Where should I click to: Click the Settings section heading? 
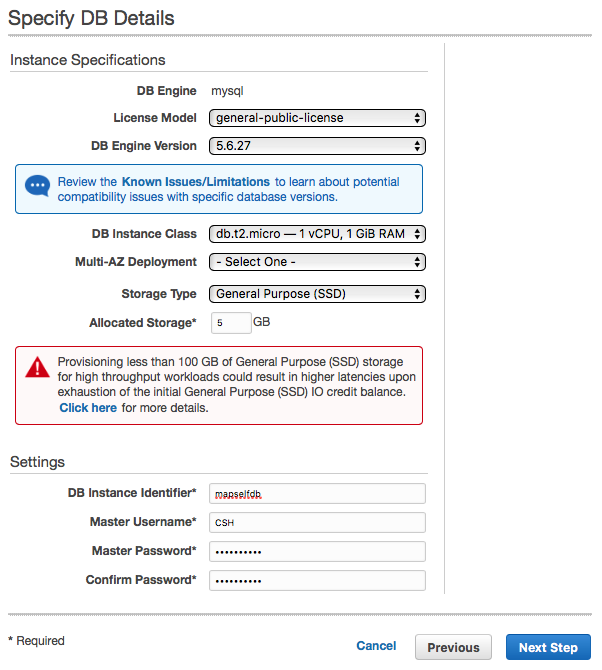pyautogui.click(x=38, y=462)
